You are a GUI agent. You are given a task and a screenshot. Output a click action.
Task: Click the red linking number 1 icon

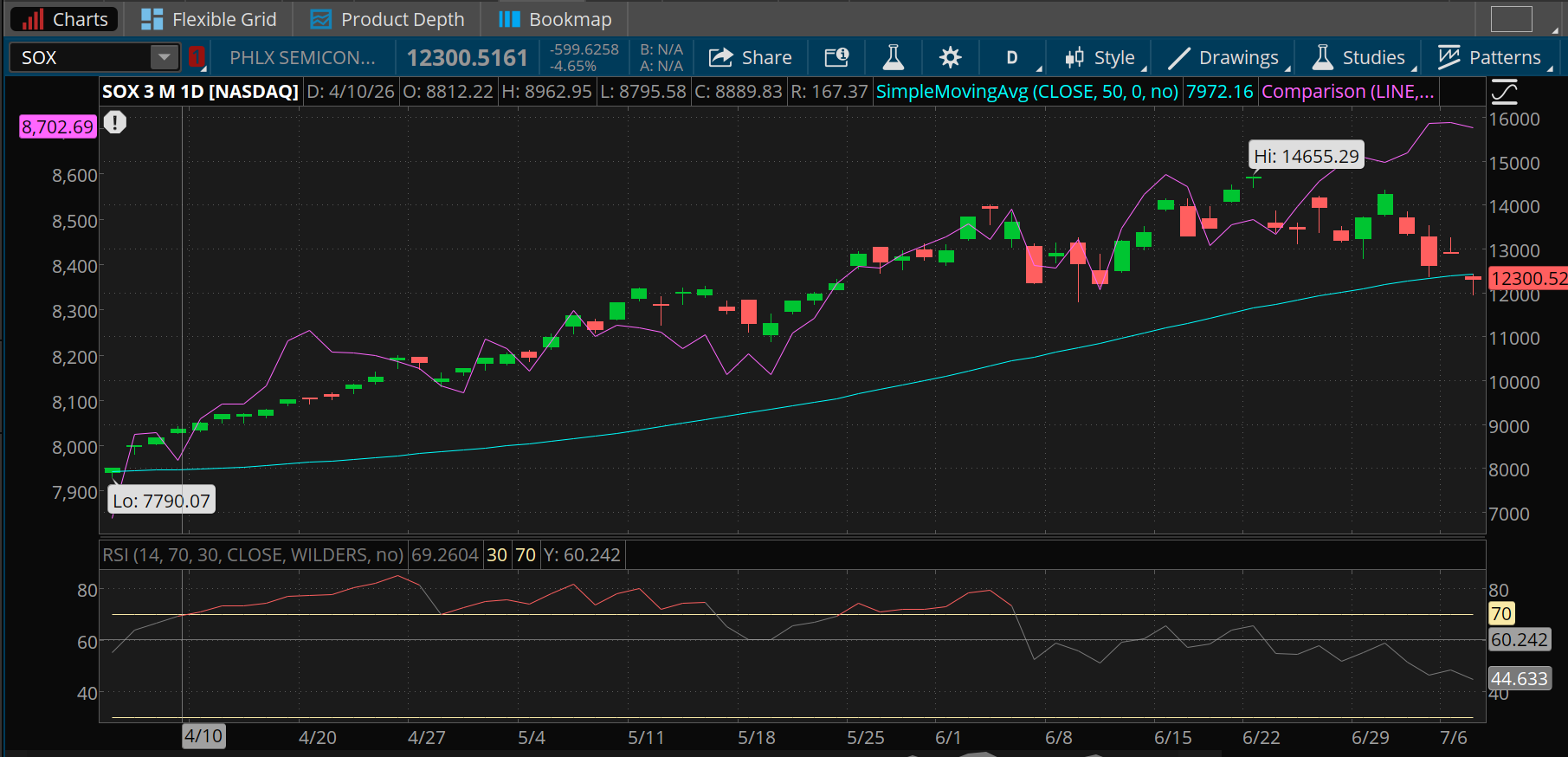[x=197, y=58]
